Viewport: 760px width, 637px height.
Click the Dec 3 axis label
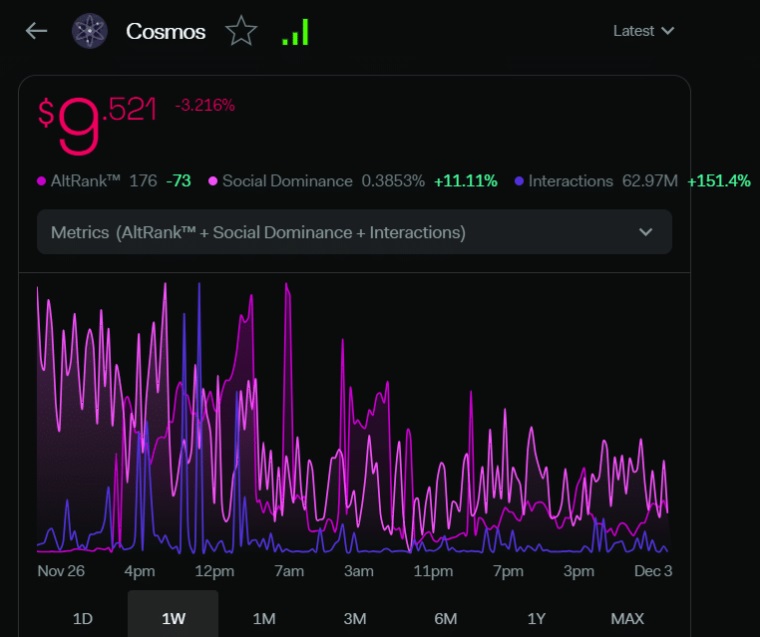(653, 571)
